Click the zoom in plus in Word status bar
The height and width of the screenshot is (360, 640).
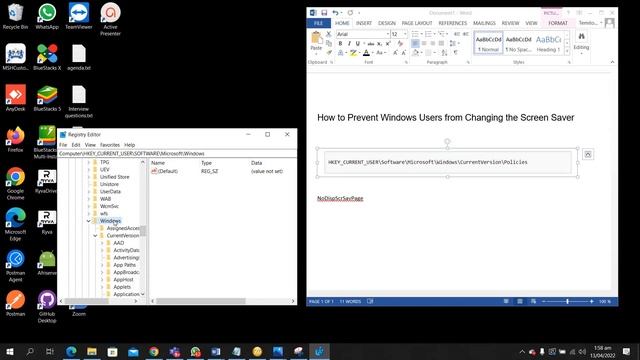(x=591, y=301)
